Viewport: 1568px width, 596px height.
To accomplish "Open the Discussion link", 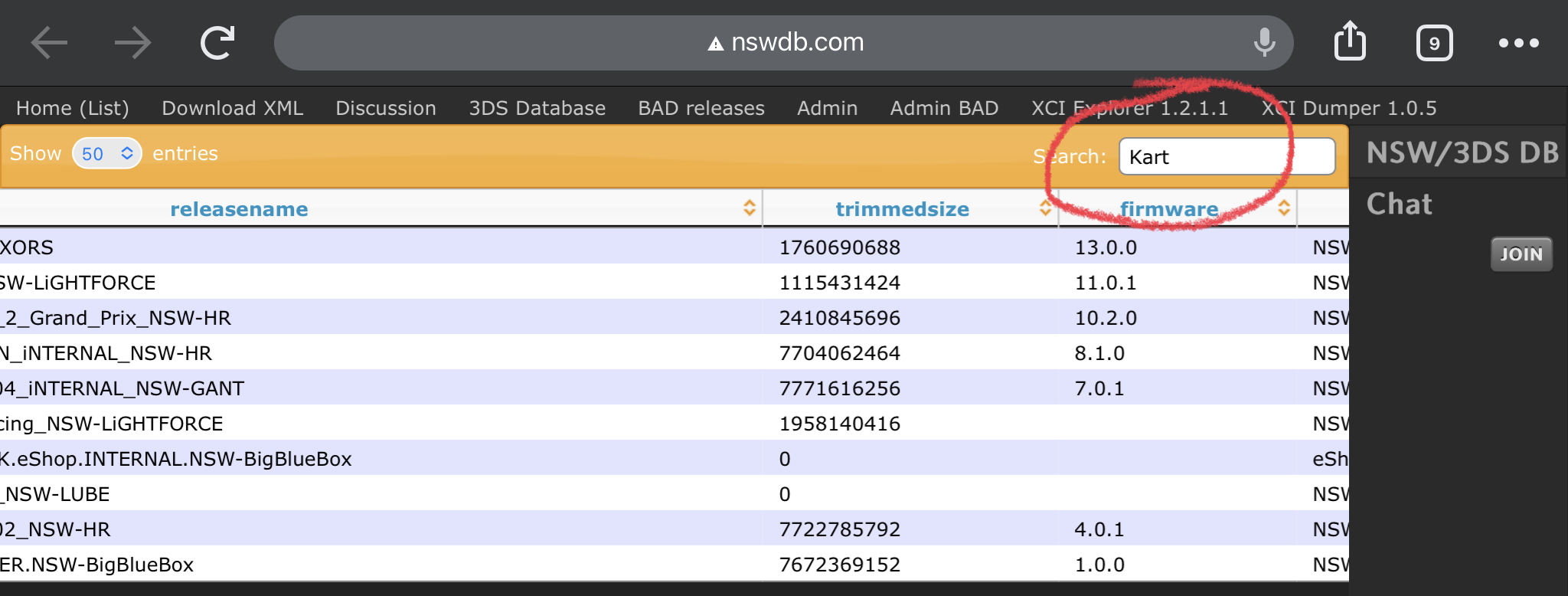I will pyautogui.click(x=386, y=108).
